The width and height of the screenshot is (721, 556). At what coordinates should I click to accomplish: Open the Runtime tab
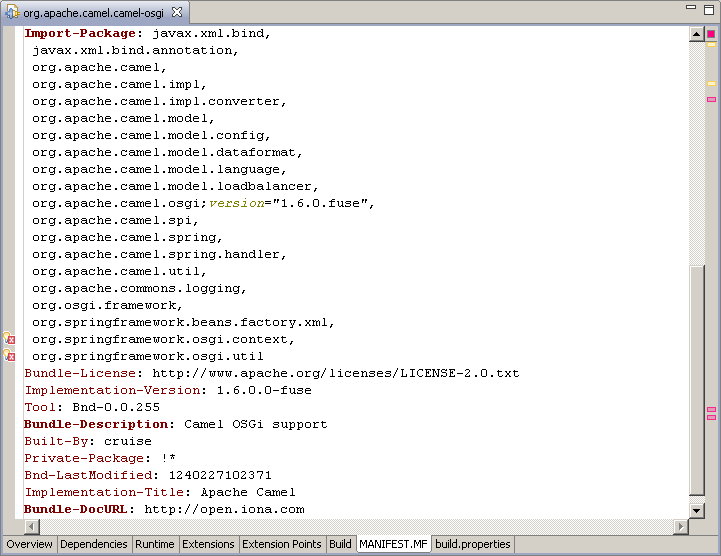154,545
